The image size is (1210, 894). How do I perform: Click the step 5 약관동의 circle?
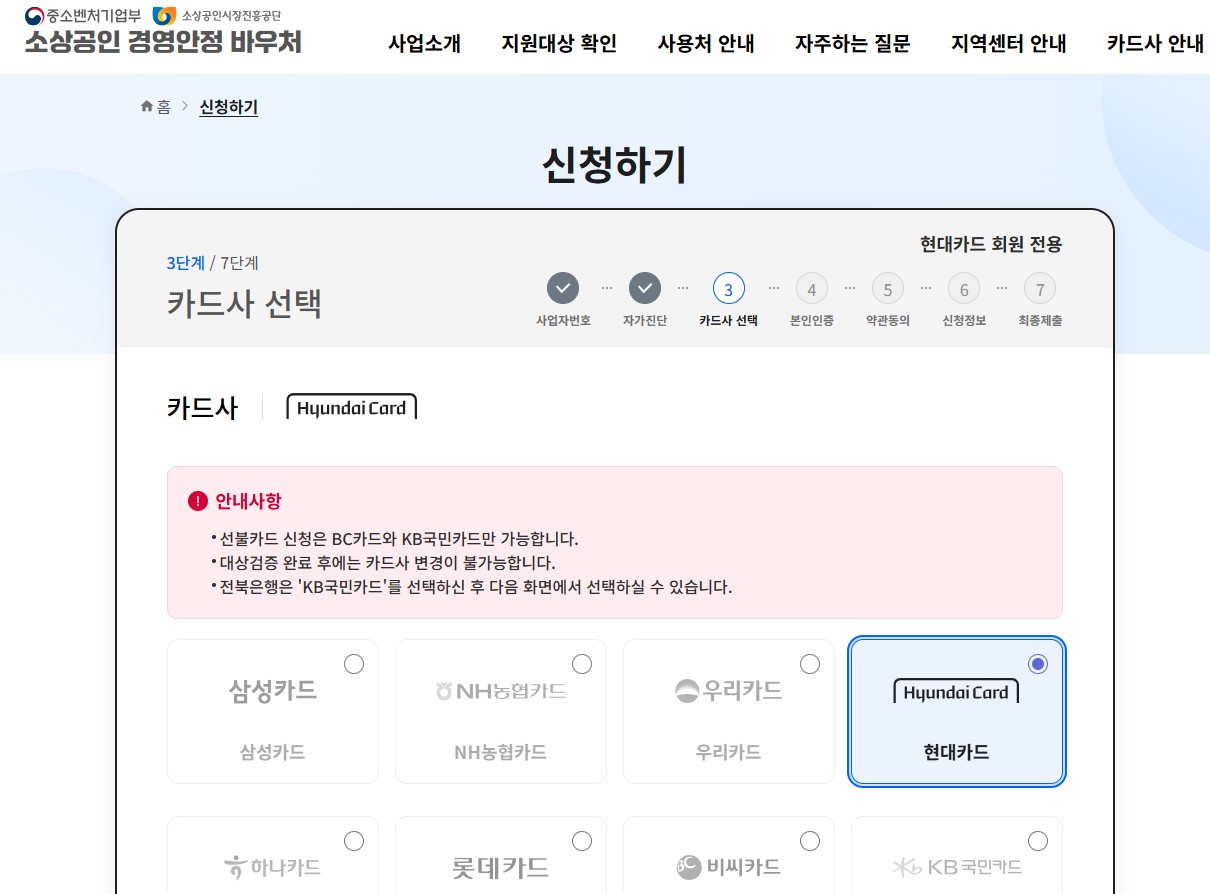coord(888,289)
